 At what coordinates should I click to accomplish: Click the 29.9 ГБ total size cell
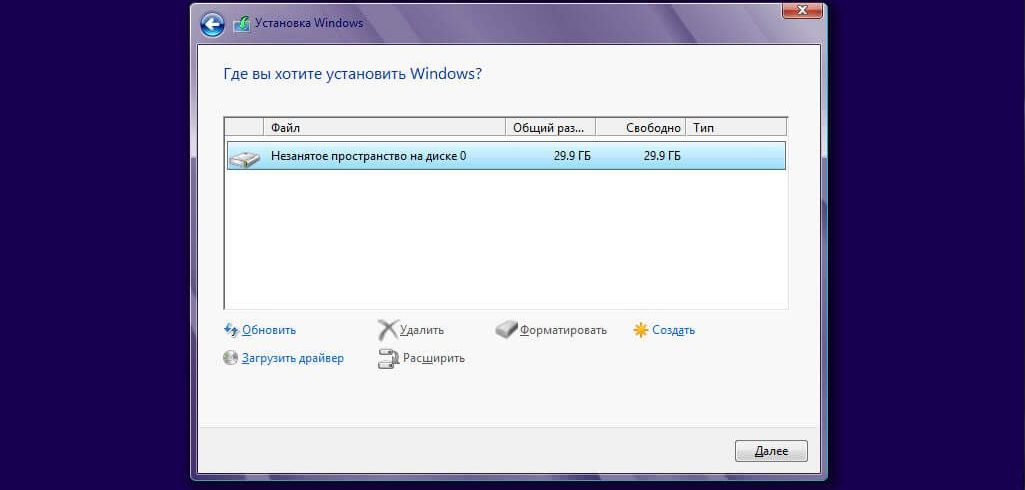[x=572, y=157]
